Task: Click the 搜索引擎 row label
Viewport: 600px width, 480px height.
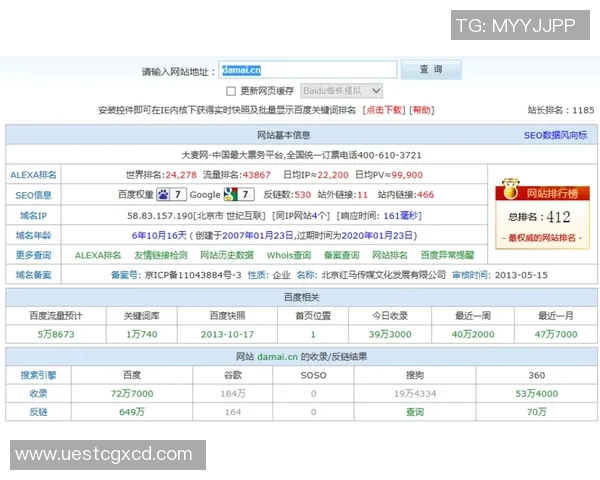Action: pos(38,375)
